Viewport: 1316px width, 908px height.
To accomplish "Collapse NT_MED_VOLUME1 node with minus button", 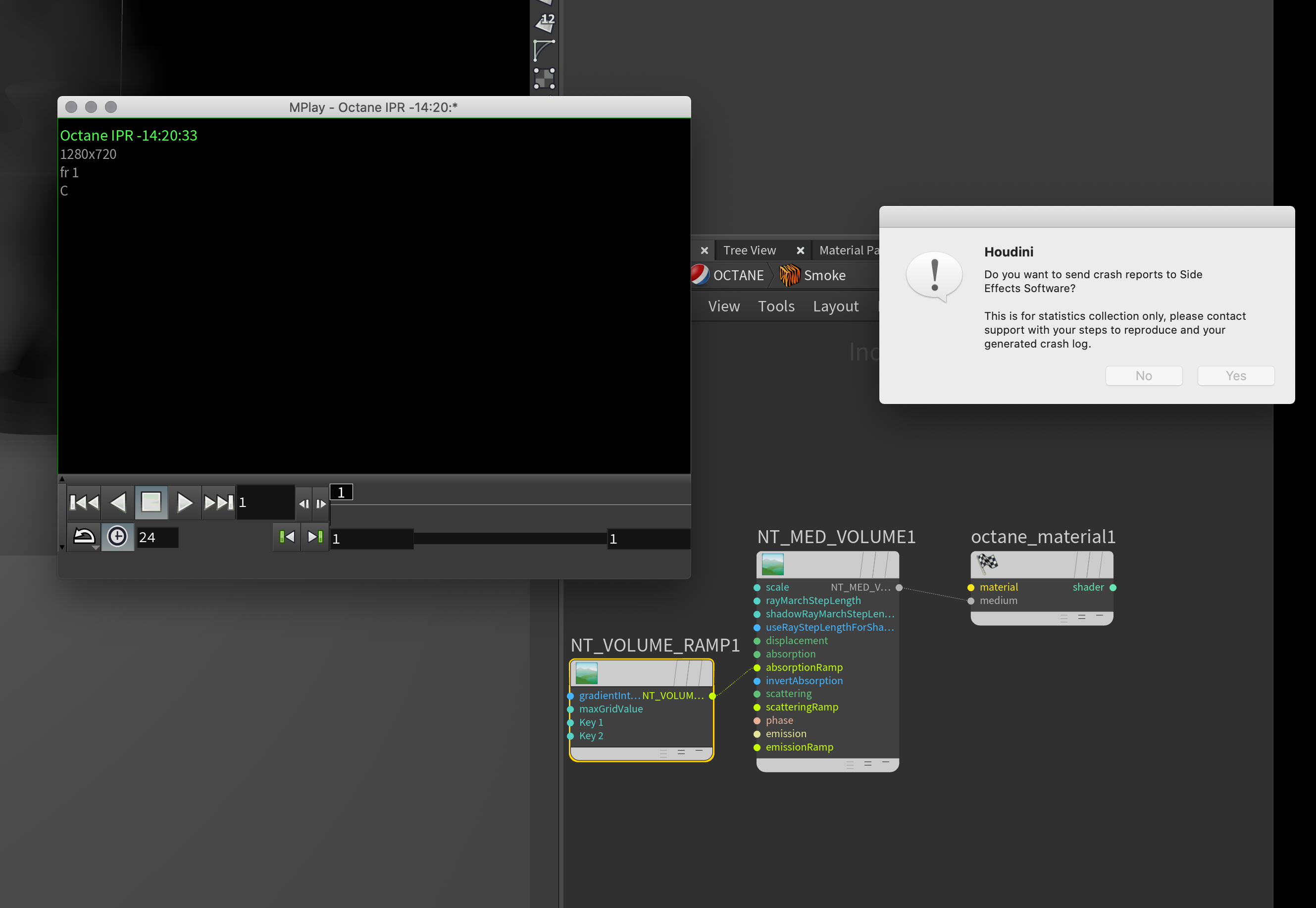I will click(x=885, y=762).
